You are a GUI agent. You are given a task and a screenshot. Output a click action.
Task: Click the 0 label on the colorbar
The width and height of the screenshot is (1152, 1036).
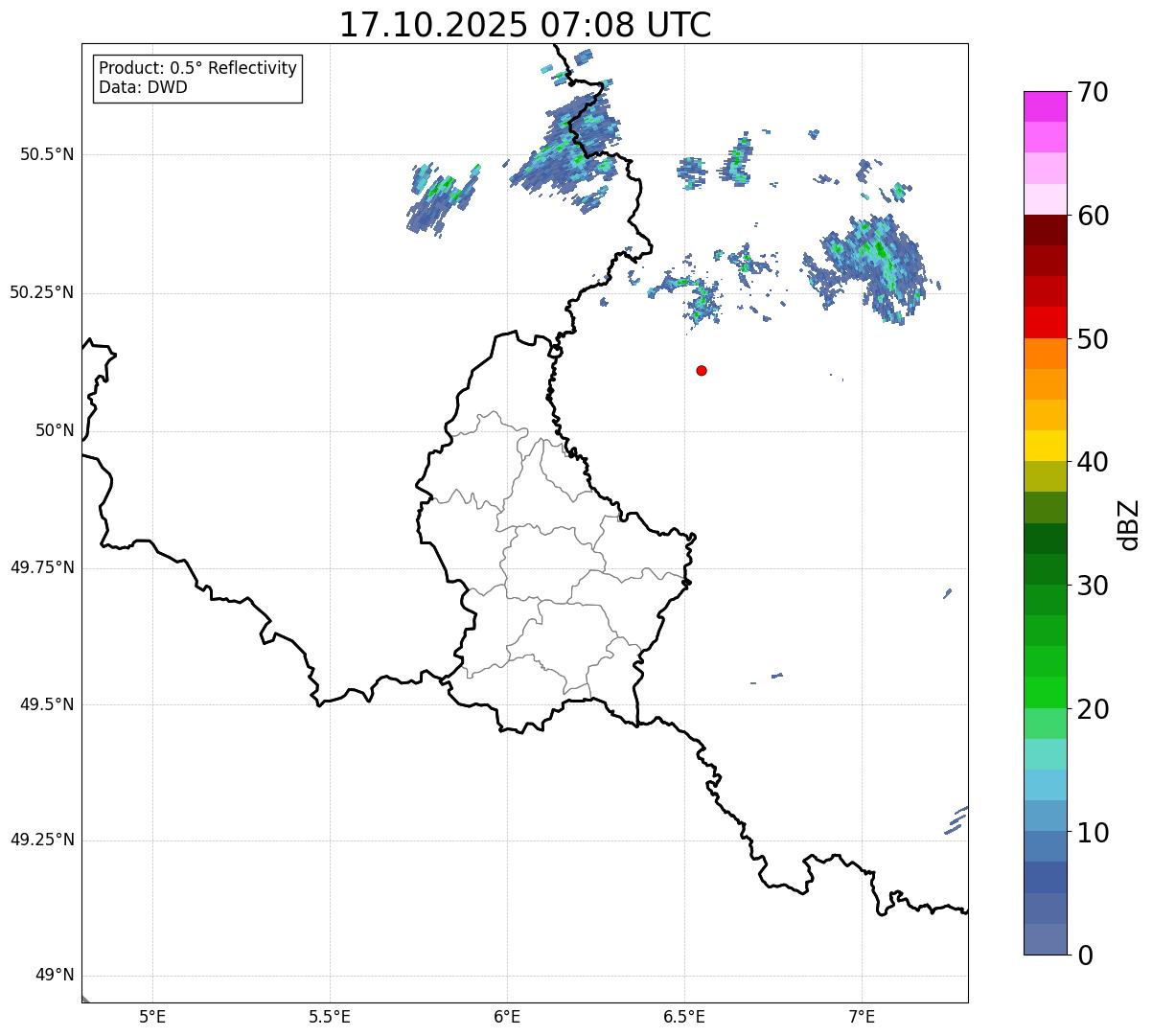1085,955
